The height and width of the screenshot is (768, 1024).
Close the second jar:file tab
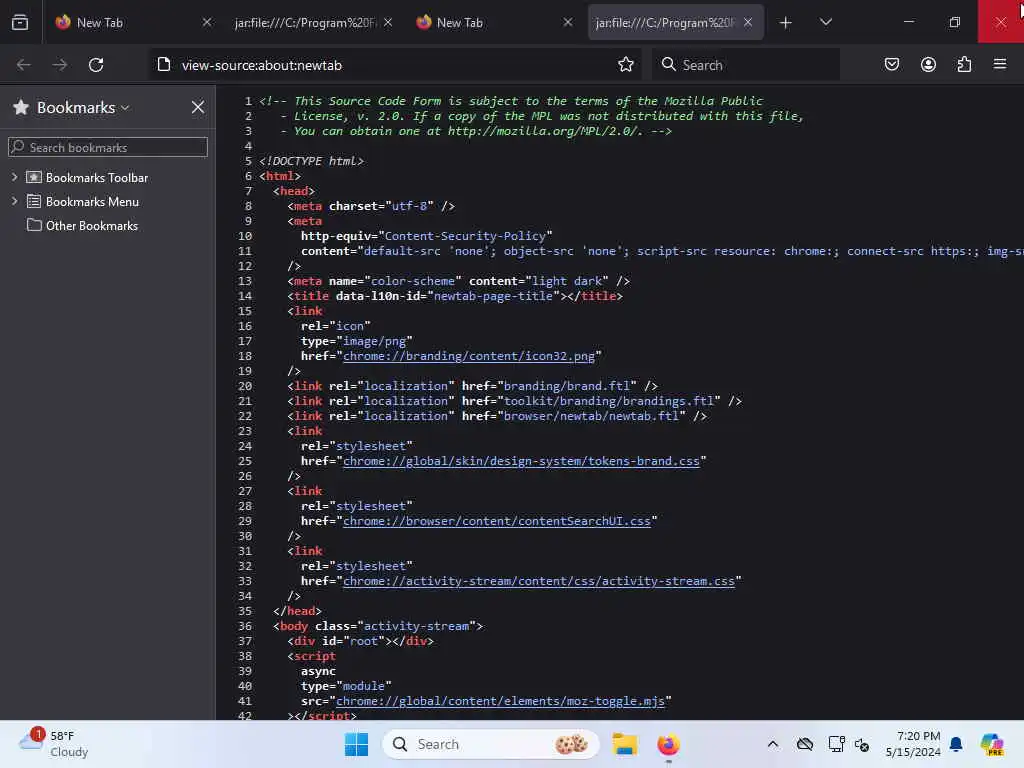click(x=388, y=22)
